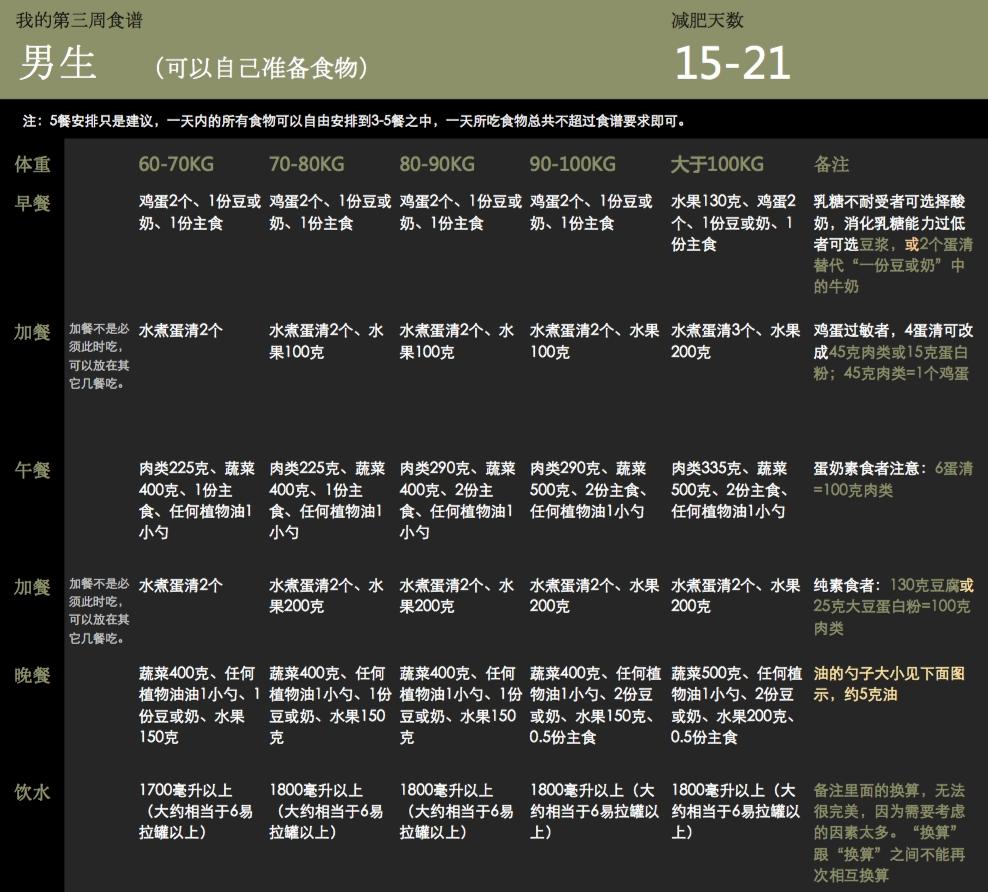
Task: Select the "60-70KG" column header
Action: [x=176, y=164]
